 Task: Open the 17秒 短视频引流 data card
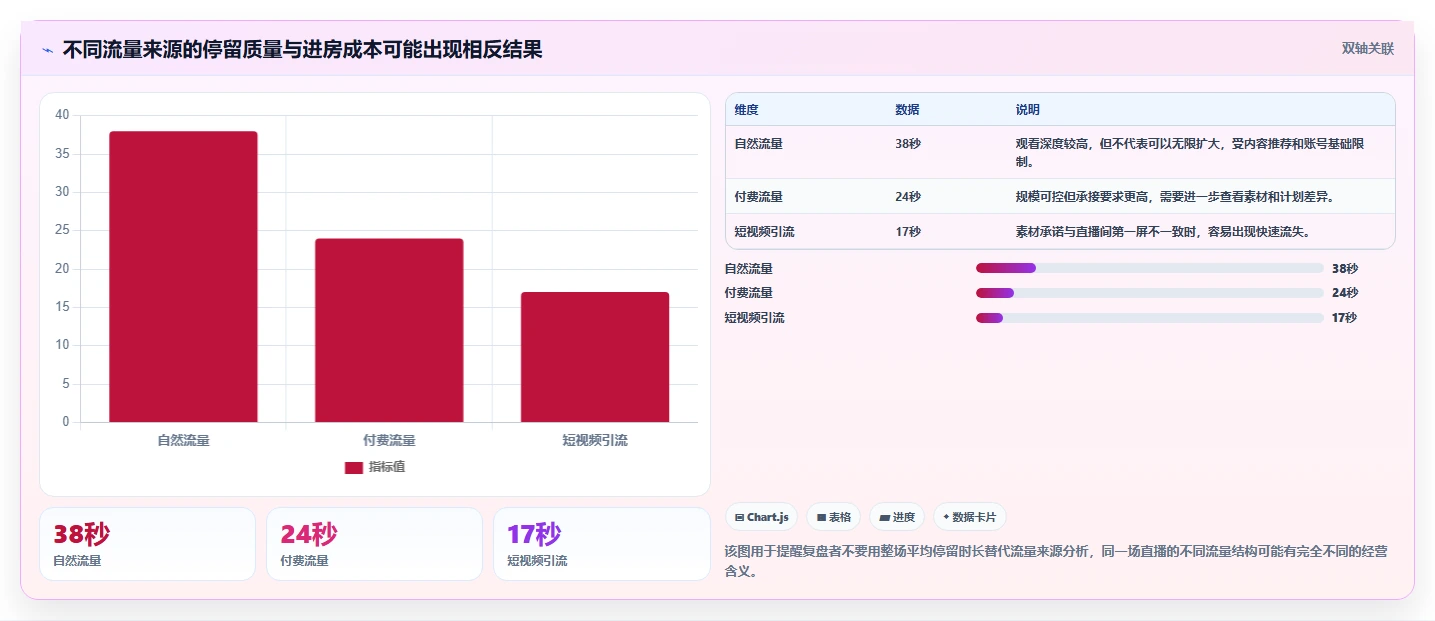point(601,544)
